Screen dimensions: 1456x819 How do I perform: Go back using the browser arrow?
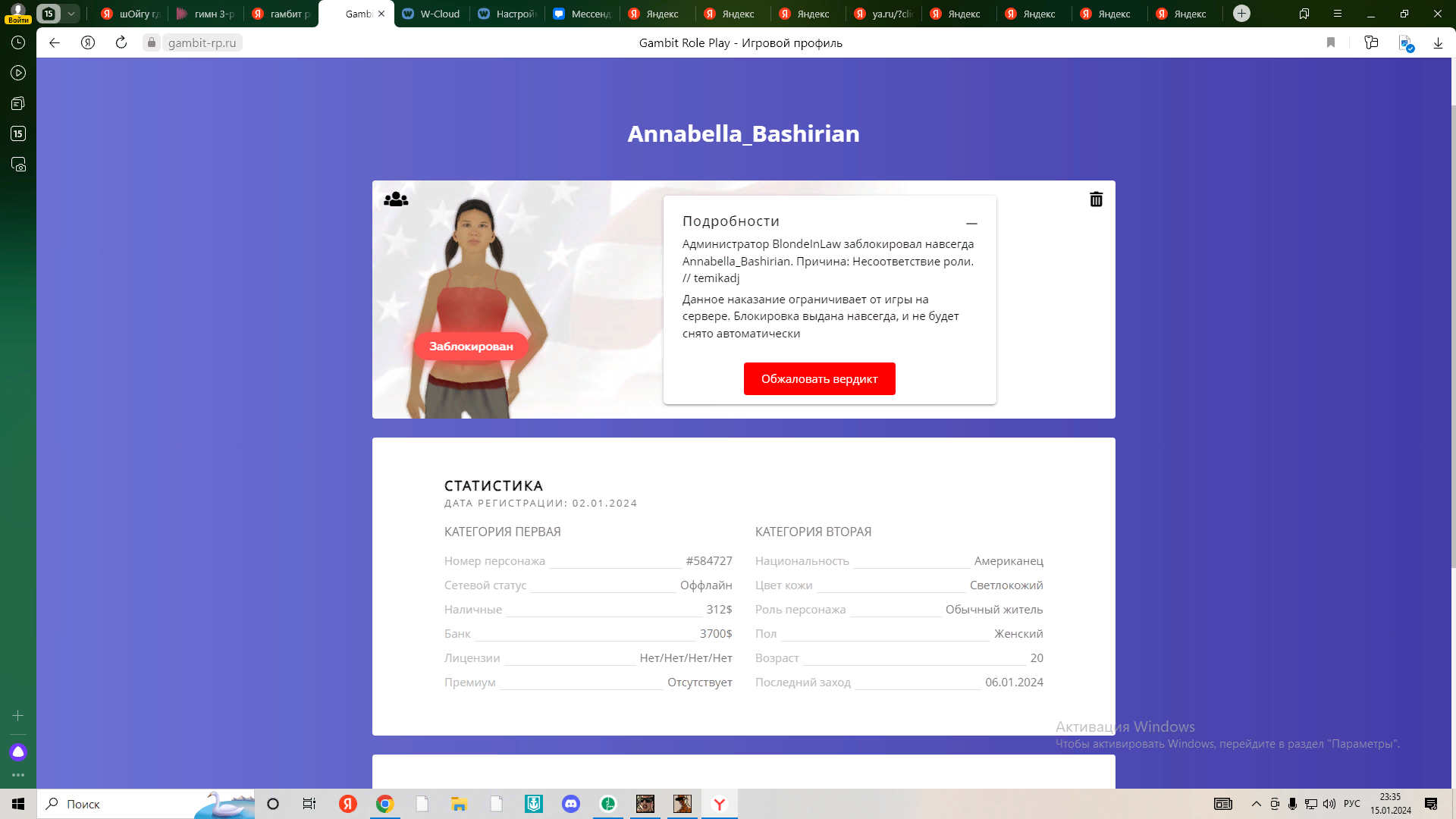click(x=55, y=43)
